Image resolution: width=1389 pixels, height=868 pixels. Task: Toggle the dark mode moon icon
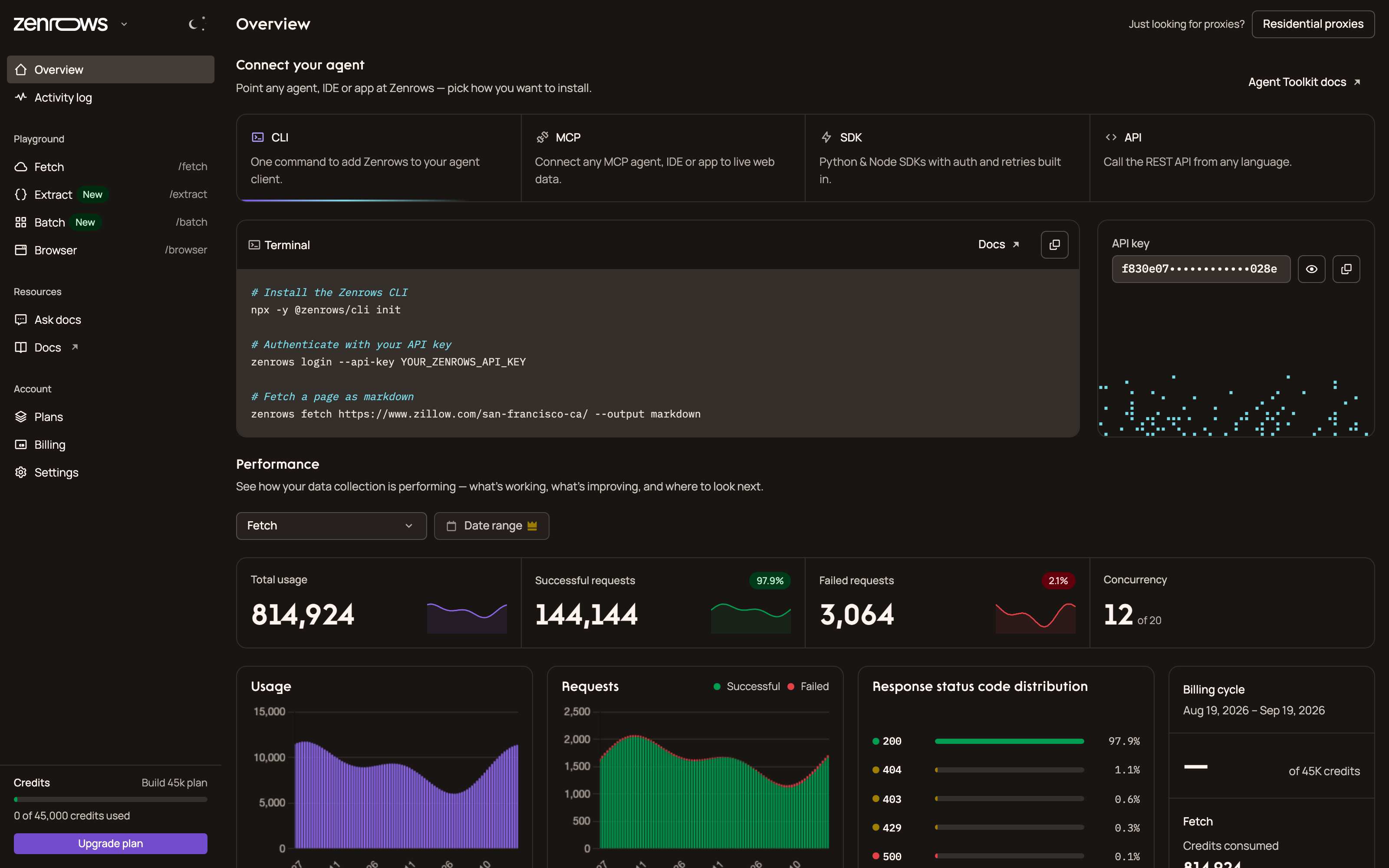click(197, 23)
